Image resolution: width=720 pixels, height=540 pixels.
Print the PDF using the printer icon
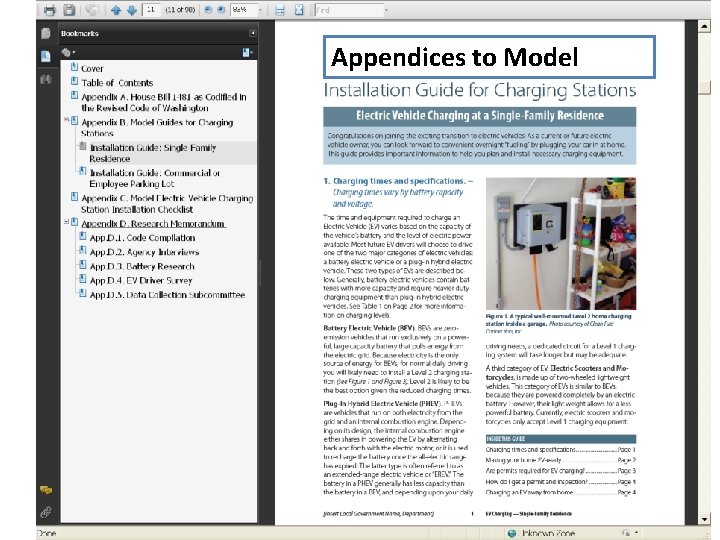point(49,10)
